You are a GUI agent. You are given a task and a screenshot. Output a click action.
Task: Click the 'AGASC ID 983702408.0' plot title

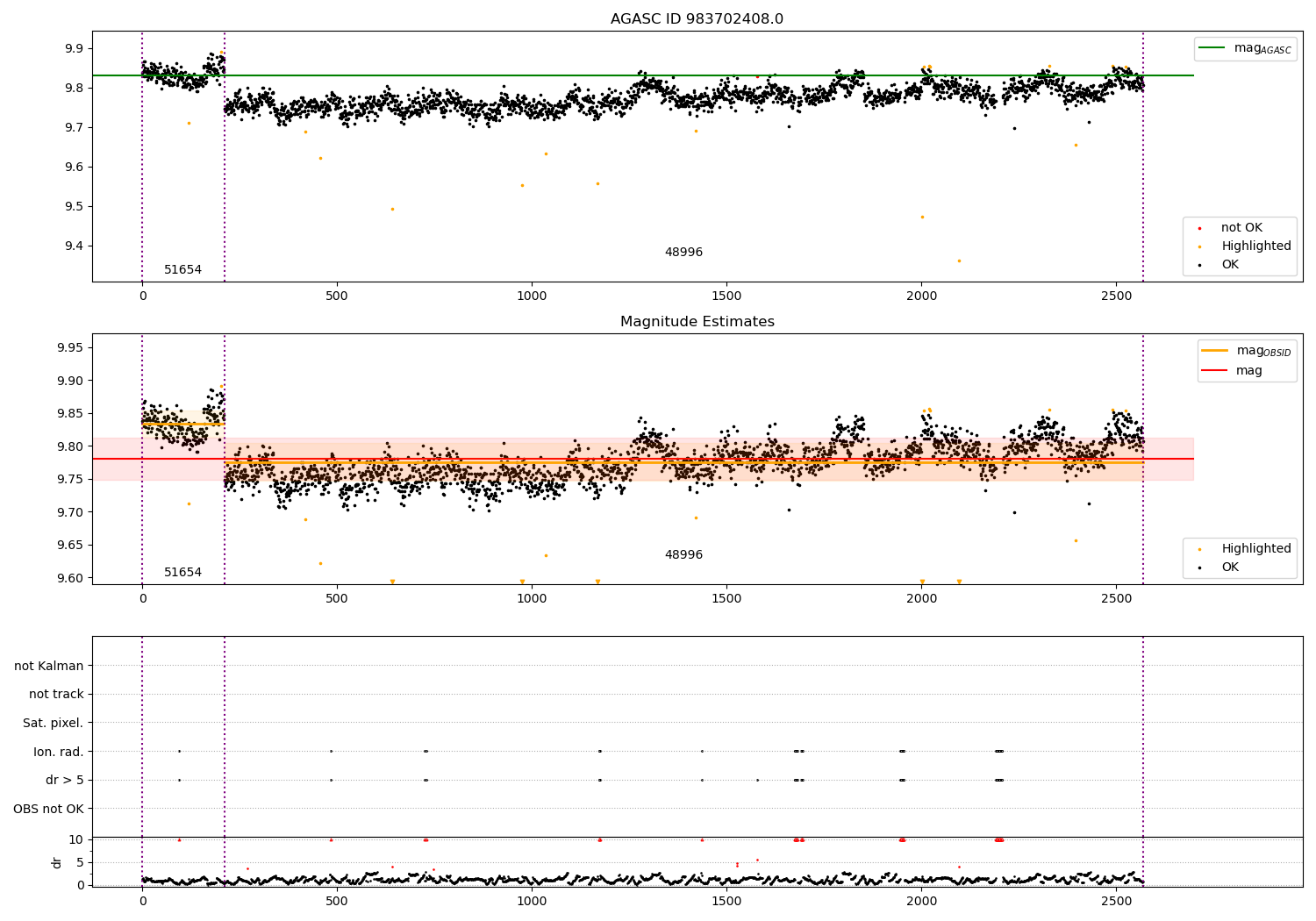pos(697,18)
